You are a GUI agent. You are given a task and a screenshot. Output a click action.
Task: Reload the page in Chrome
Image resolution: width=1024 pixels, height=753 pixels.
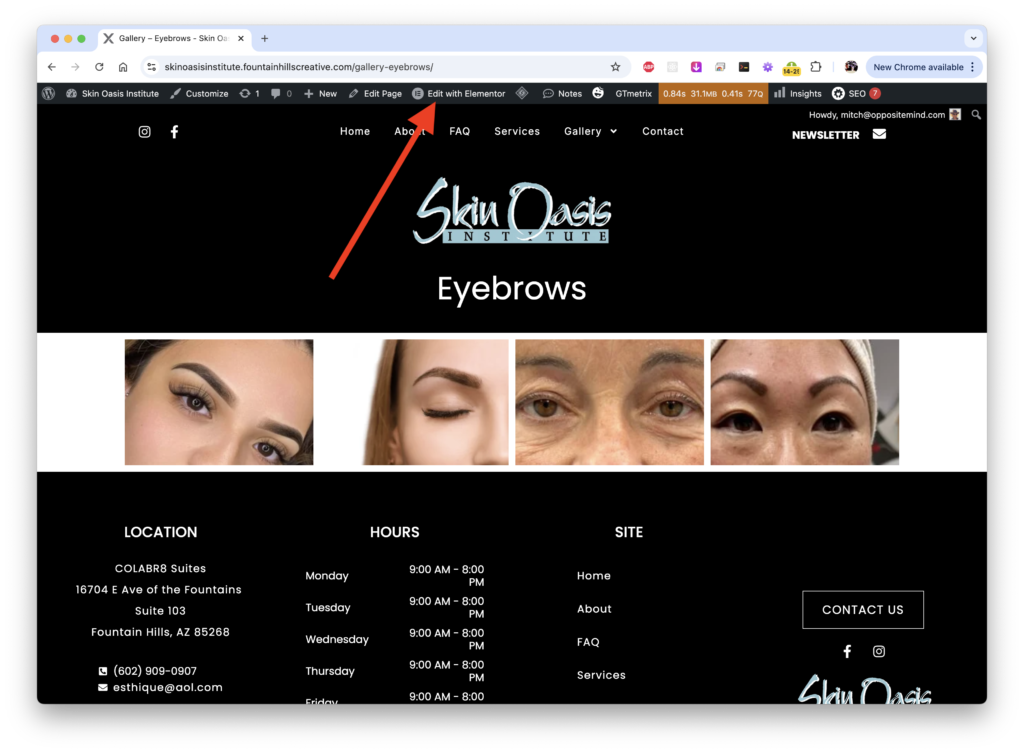(99, 67)
